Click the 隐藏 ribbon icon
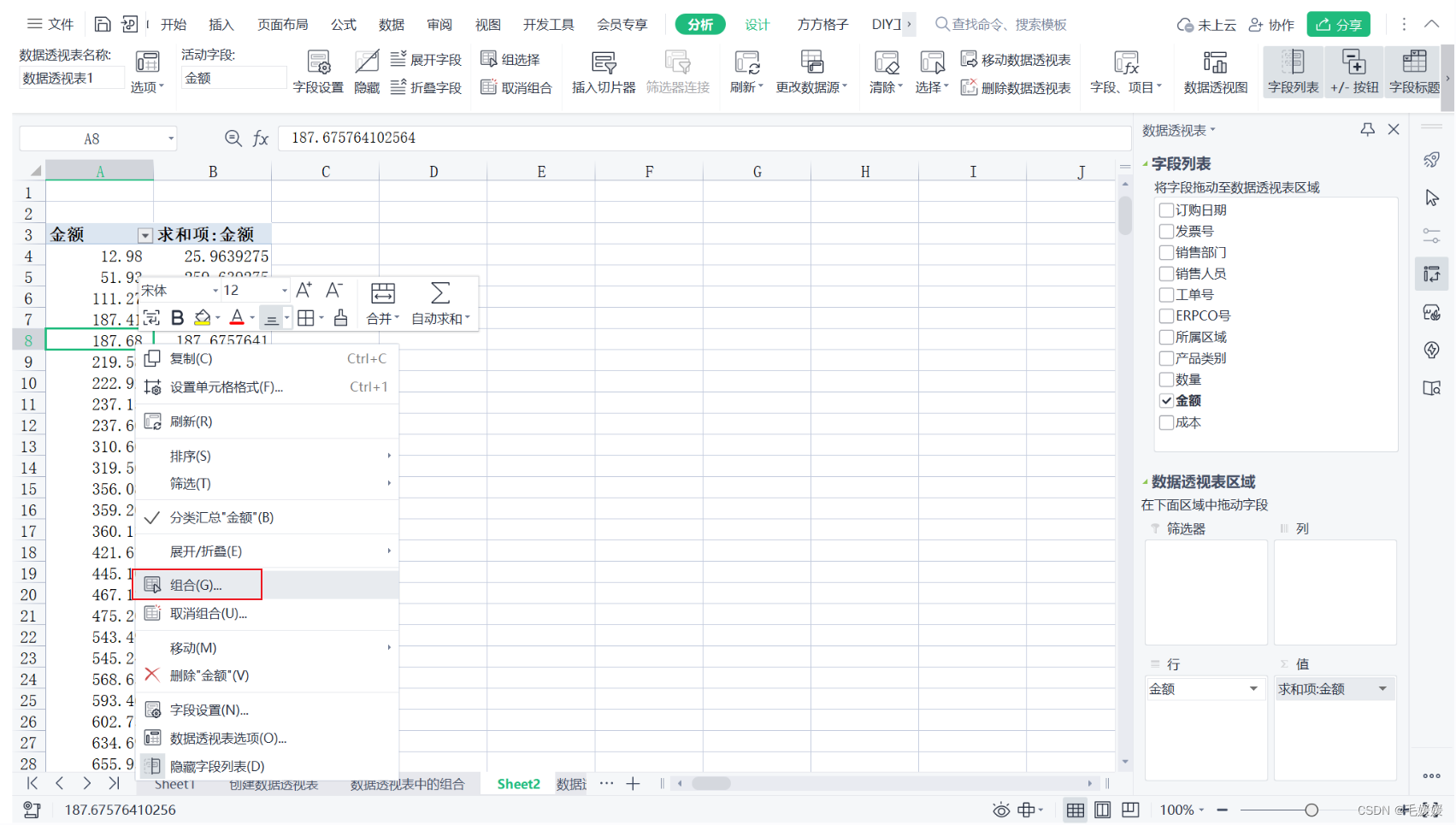This screenshot has height=825, width=1456. point(367,71)
